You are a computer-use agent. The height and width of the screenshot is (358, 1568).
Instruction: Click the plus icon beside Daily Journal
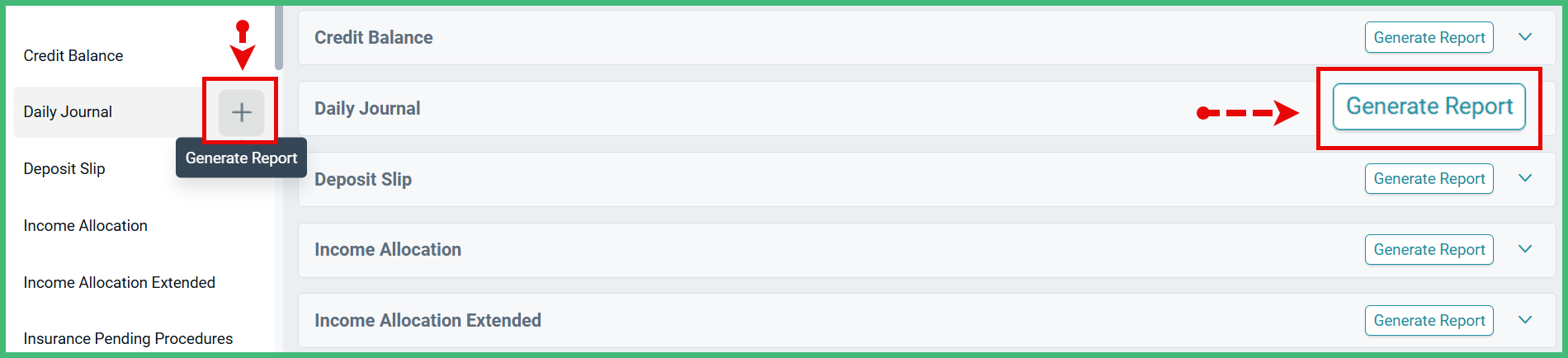(x=241, y=112)
